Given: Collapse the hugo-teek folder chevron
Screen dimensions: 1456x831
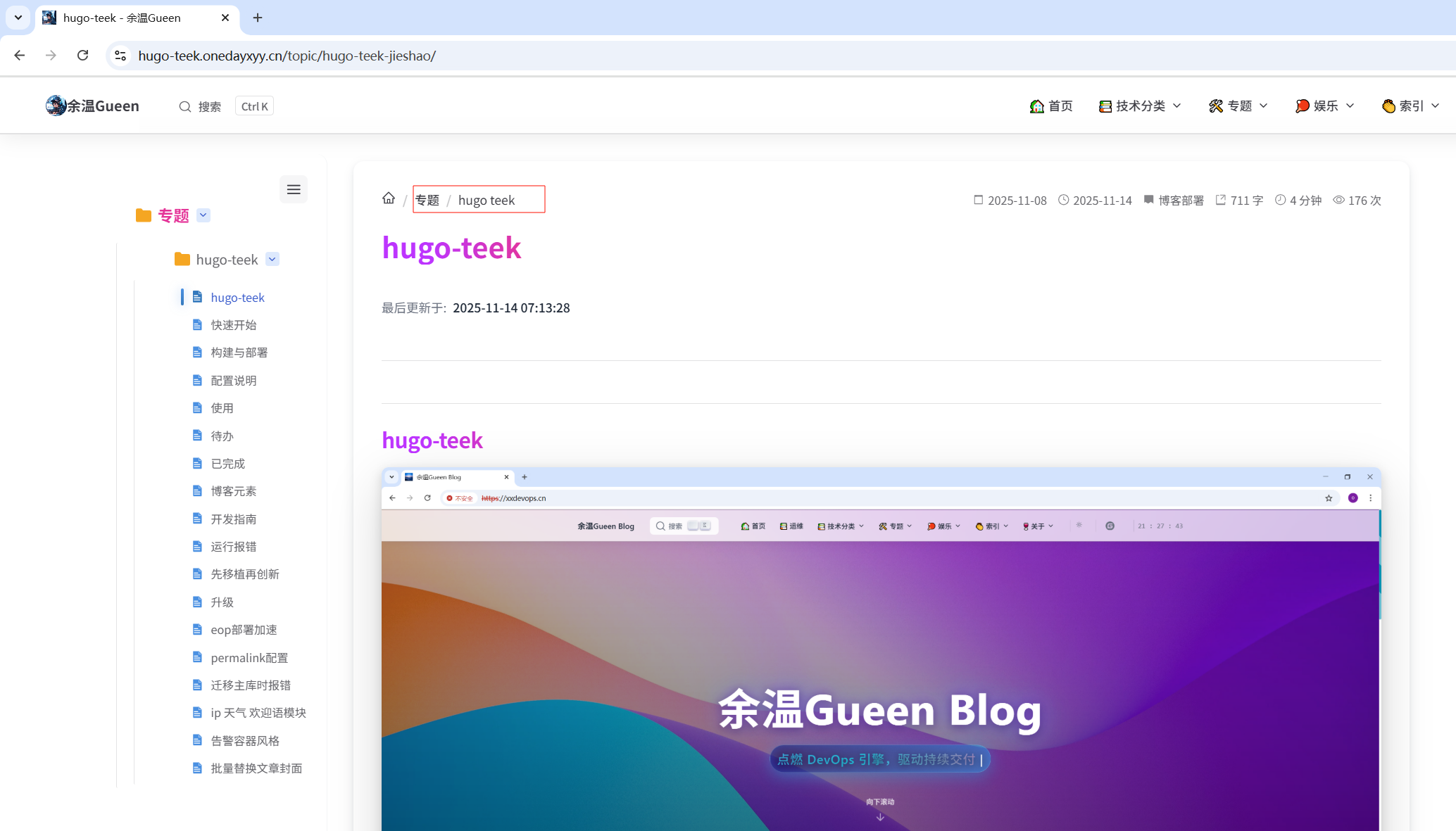Looking at the screenshot, I should click(272, 259).
